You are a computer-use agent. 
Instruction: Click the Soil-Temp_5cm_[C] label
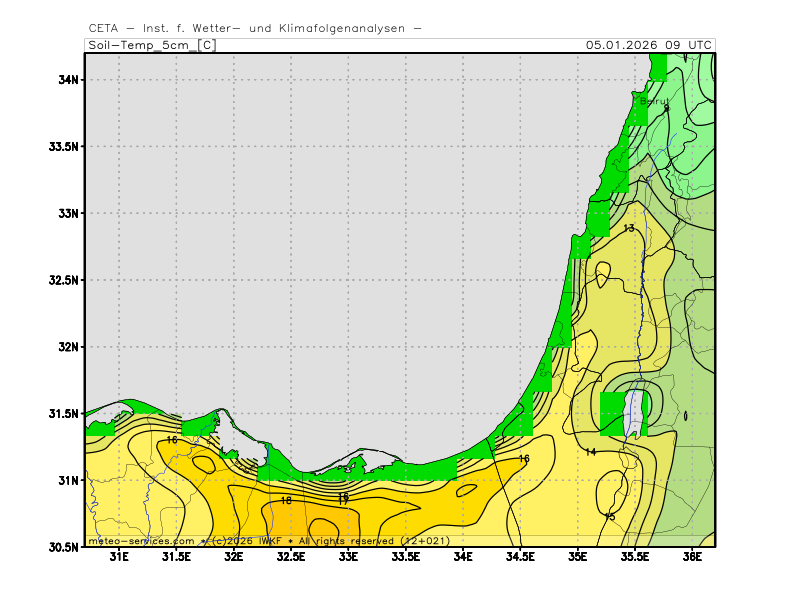pos(151,45)
